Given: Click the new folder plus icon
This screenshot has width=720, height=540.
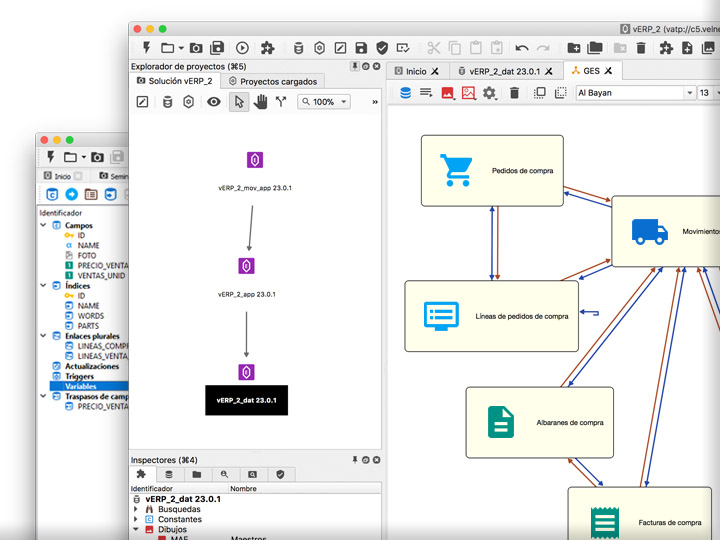Looking at the screenshot, I should [x=574, y=48].
